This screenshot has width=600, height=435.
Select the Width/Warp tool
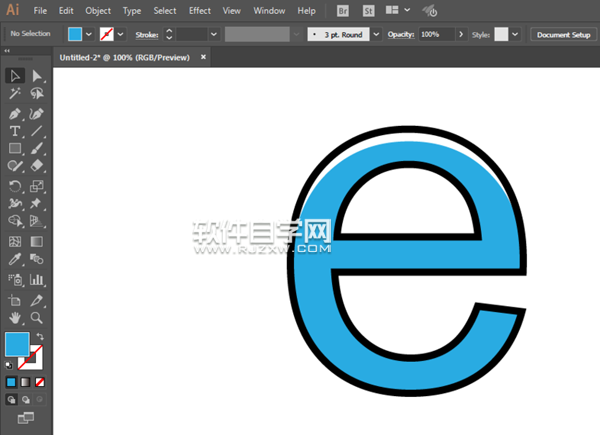point(15,203)
